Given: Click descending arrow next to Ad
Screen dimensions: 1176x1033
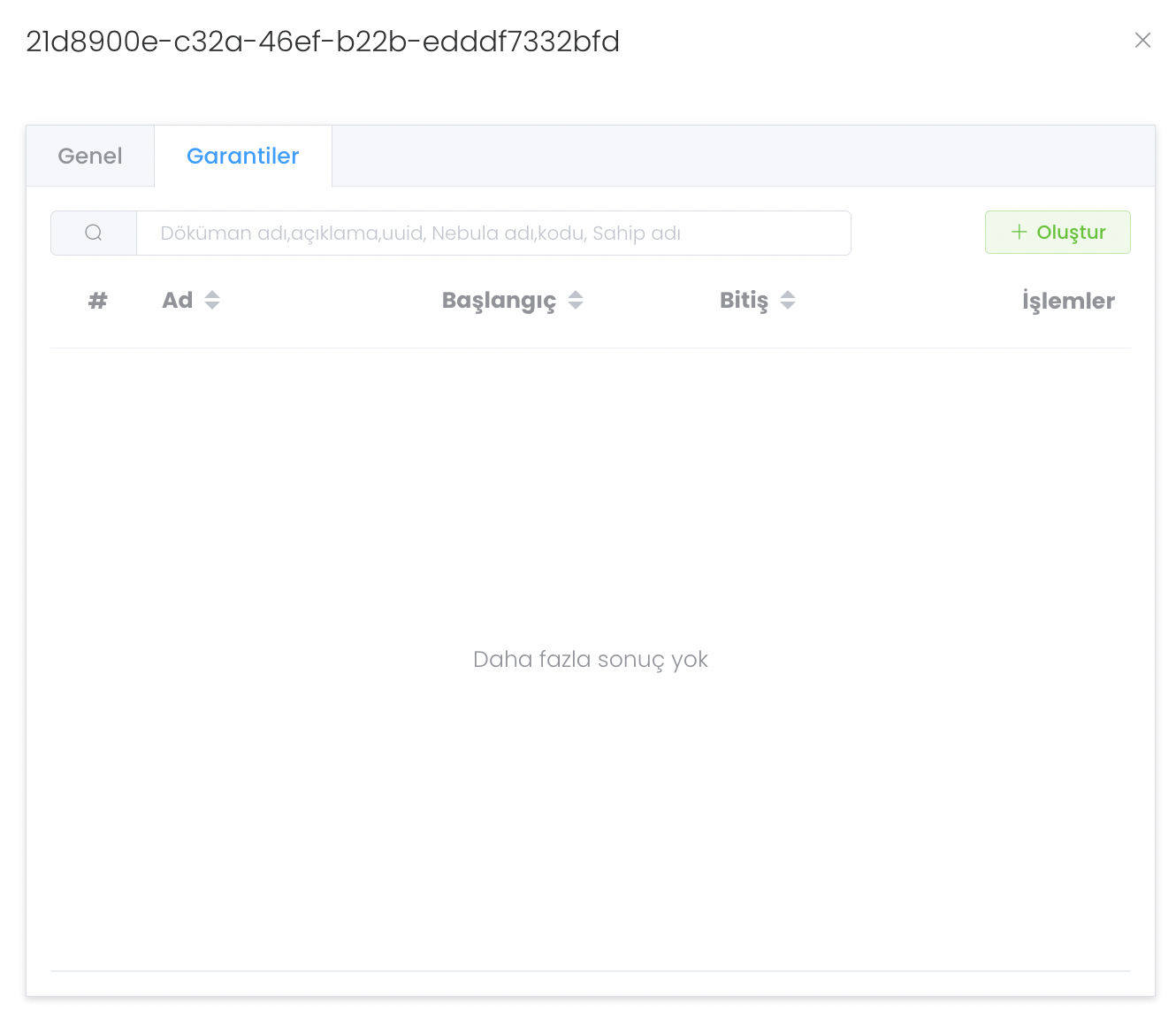Looking at the screenshot, I should [212, 306].
